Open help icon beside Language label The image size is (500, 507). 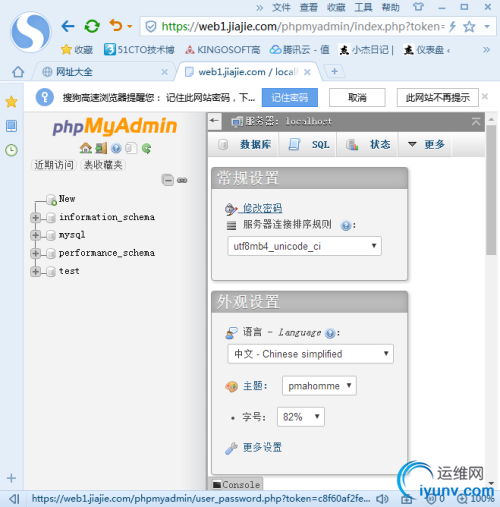coord(330,333)
